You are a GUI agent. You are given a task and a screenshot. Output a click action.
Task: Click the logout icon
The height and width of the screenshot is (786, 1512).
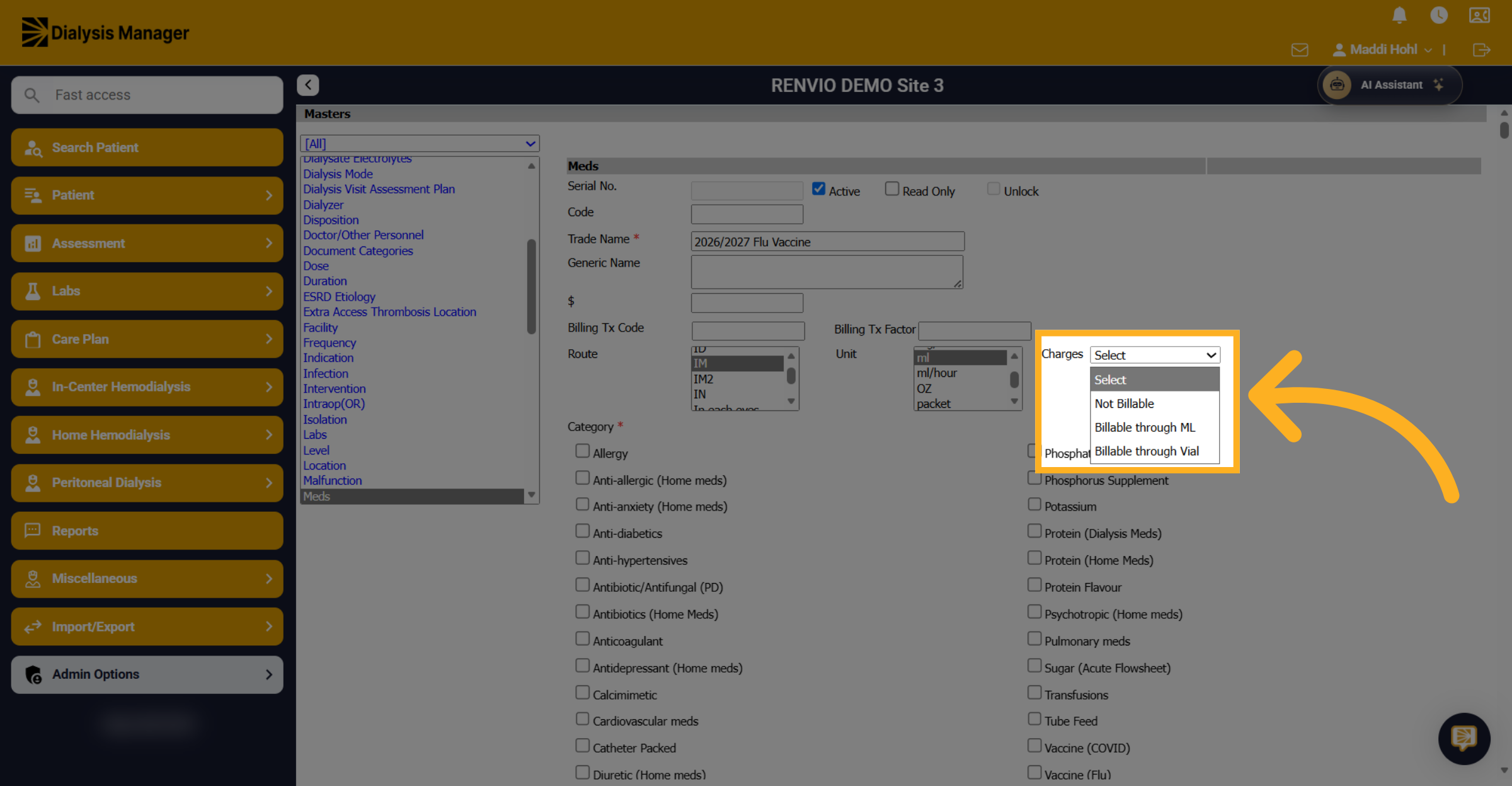tap(1482, 49)
